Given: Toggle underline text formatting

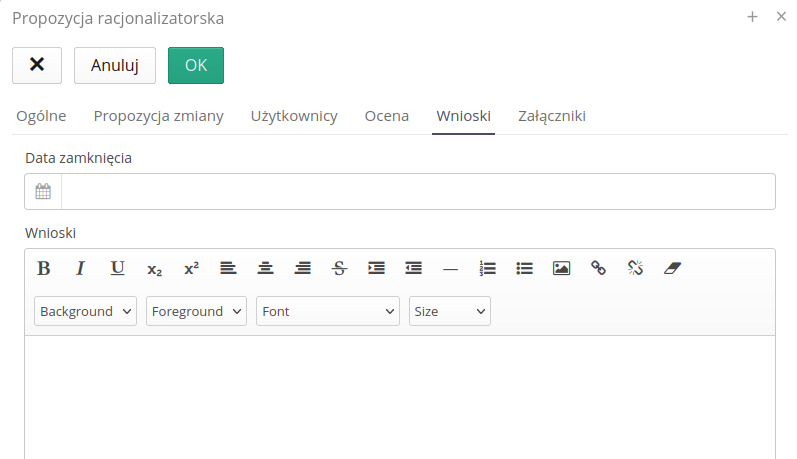Looking at the screenshot, I should pos(117,268).
